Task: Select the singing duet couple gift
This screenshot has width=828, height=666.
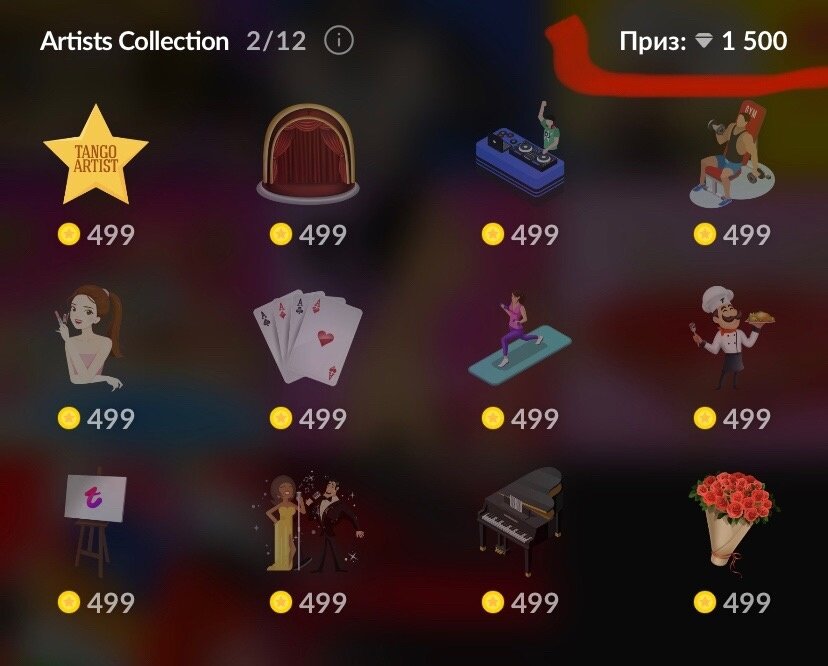Action: pyautogui.click(x=308, y=522)
